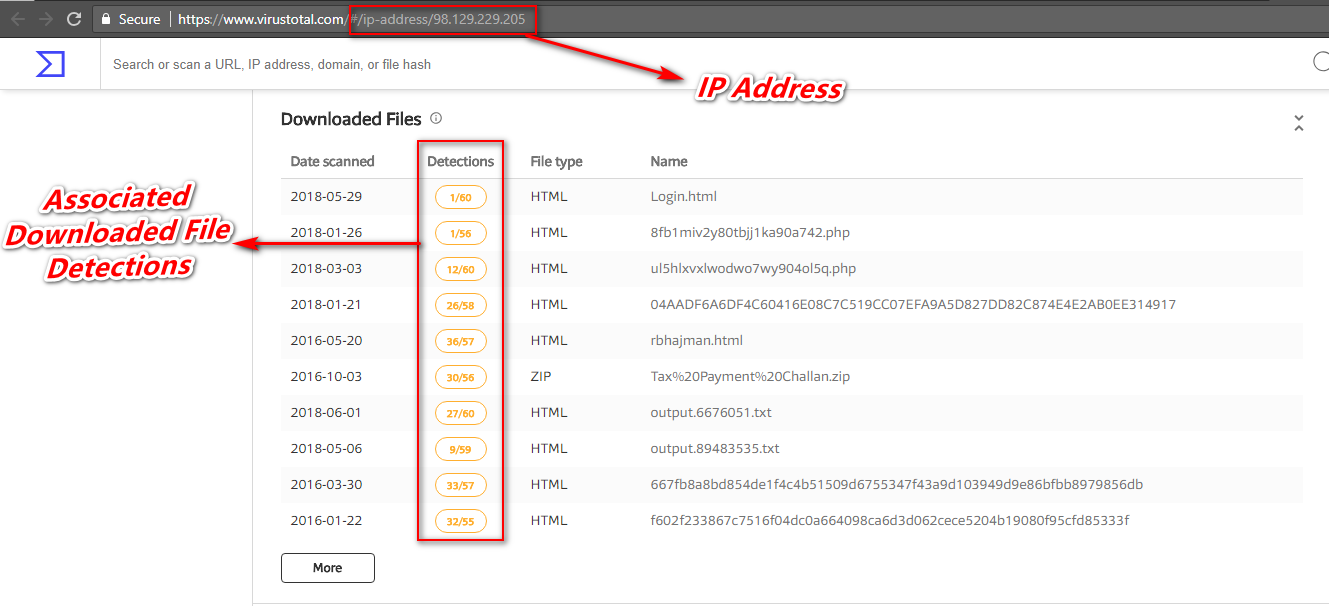Click the 36/57 detection badge
The image size is (1329, 606).
pos(460,342)
